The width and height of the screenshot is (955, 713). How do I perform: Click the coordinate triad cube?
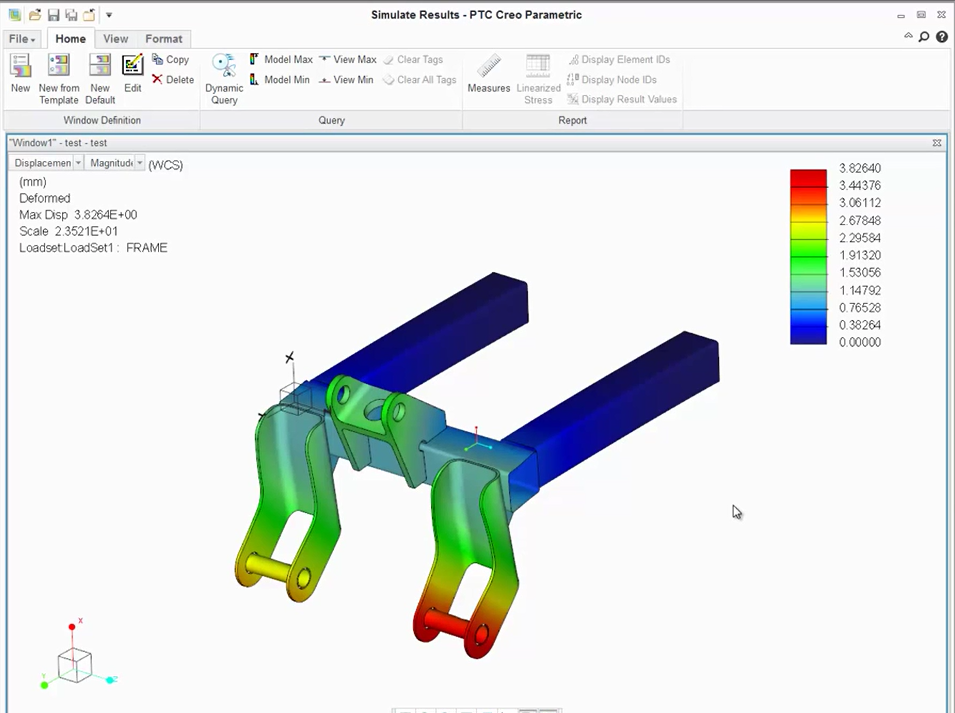75,665
